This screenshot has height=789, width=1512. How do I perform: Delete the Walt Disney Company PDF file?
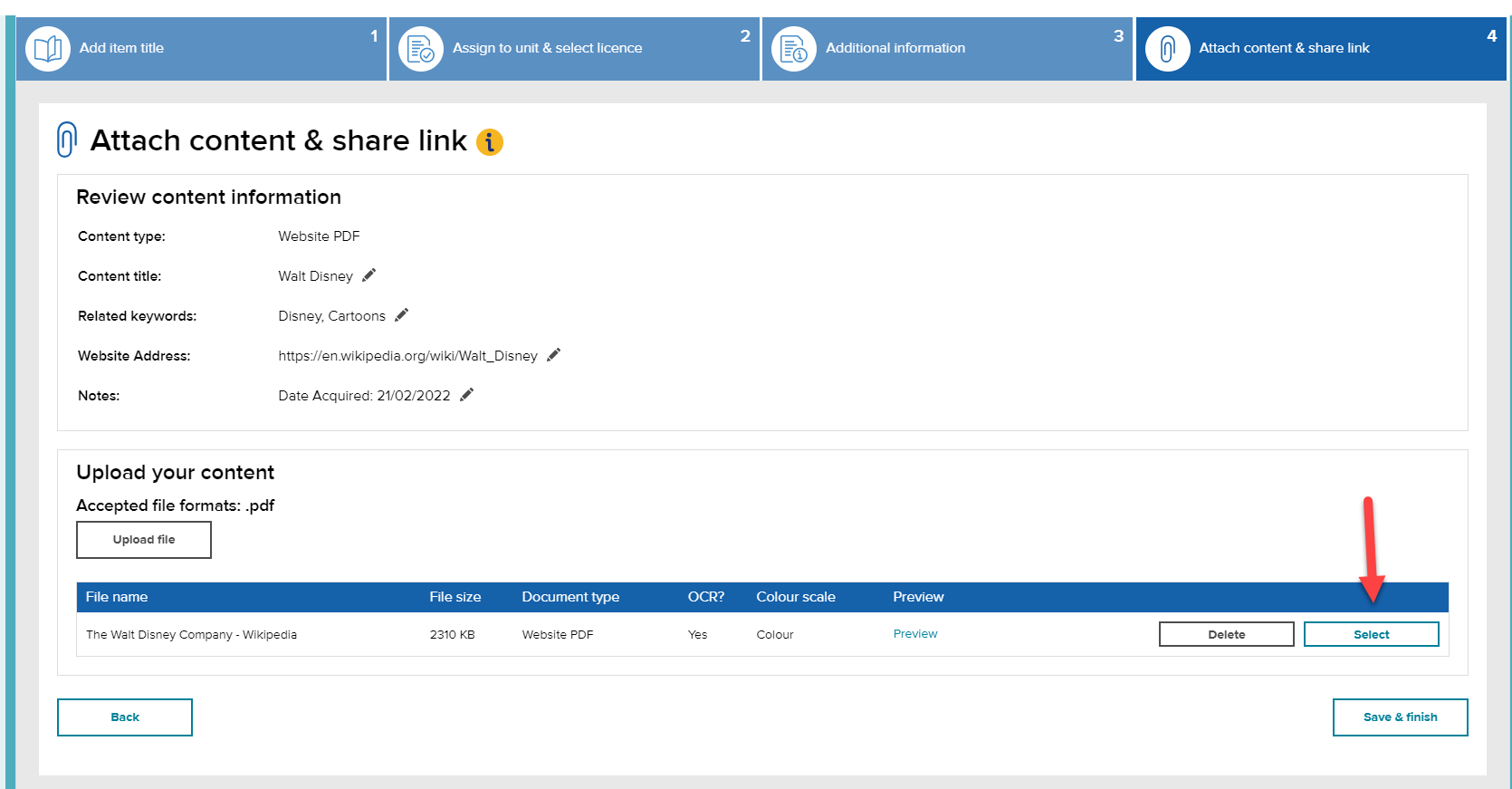pos(1227,634)
